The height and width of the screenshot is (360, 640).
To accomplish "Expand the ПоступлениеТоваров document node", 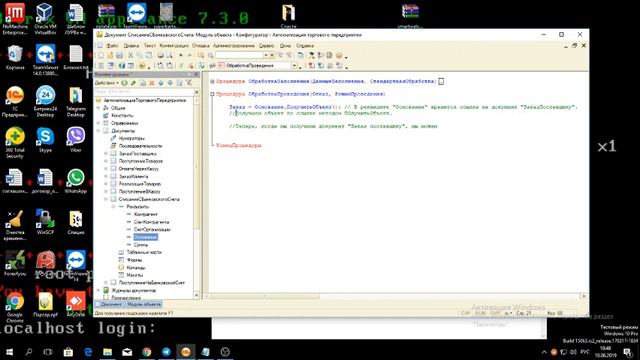I will tap(106, 161).
